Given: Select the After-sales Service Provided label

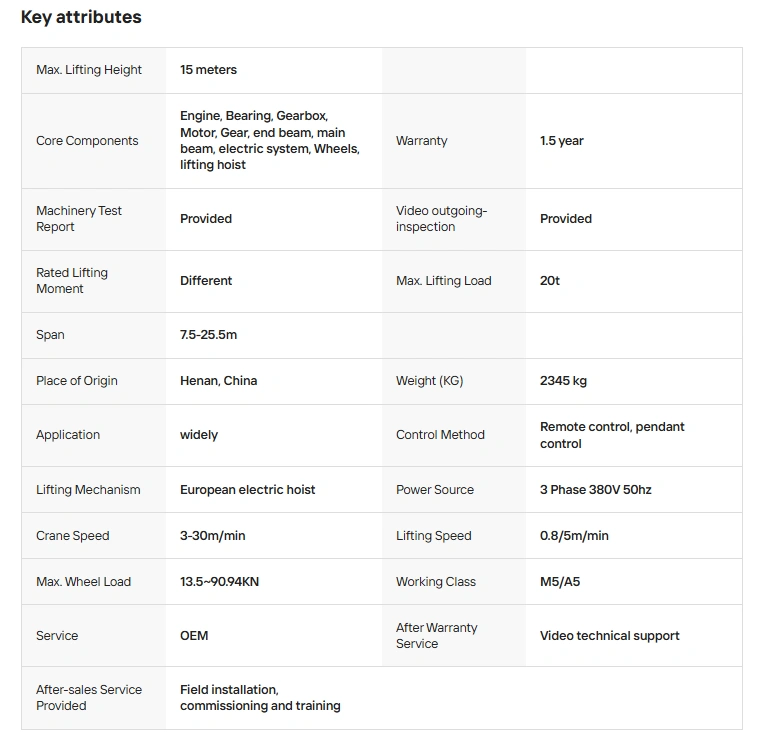Looking at the screenshot, I should [89, 698].
